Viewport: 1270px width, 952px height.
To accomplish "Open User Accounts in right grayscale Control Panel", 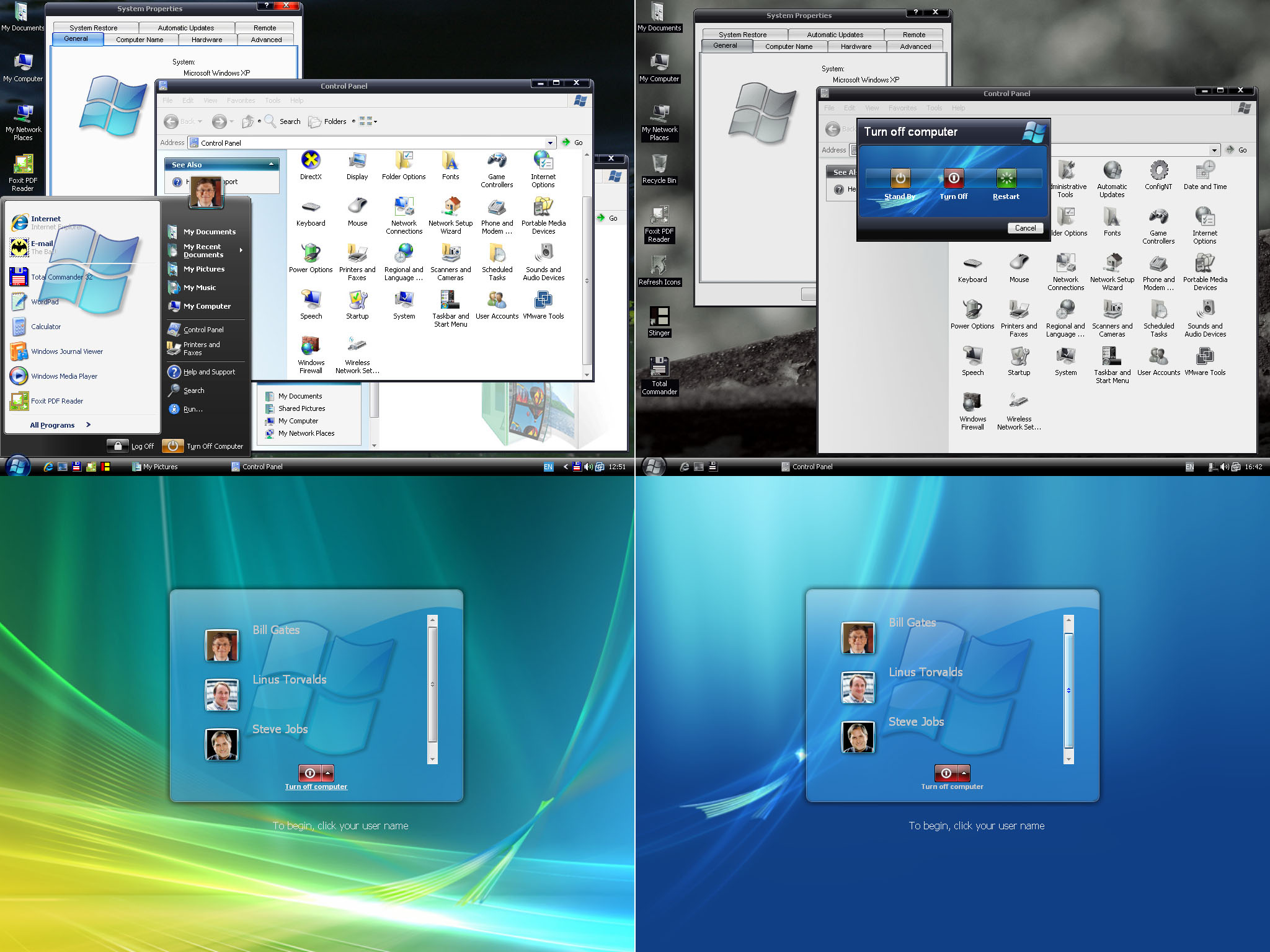I will coord(1158,361).
